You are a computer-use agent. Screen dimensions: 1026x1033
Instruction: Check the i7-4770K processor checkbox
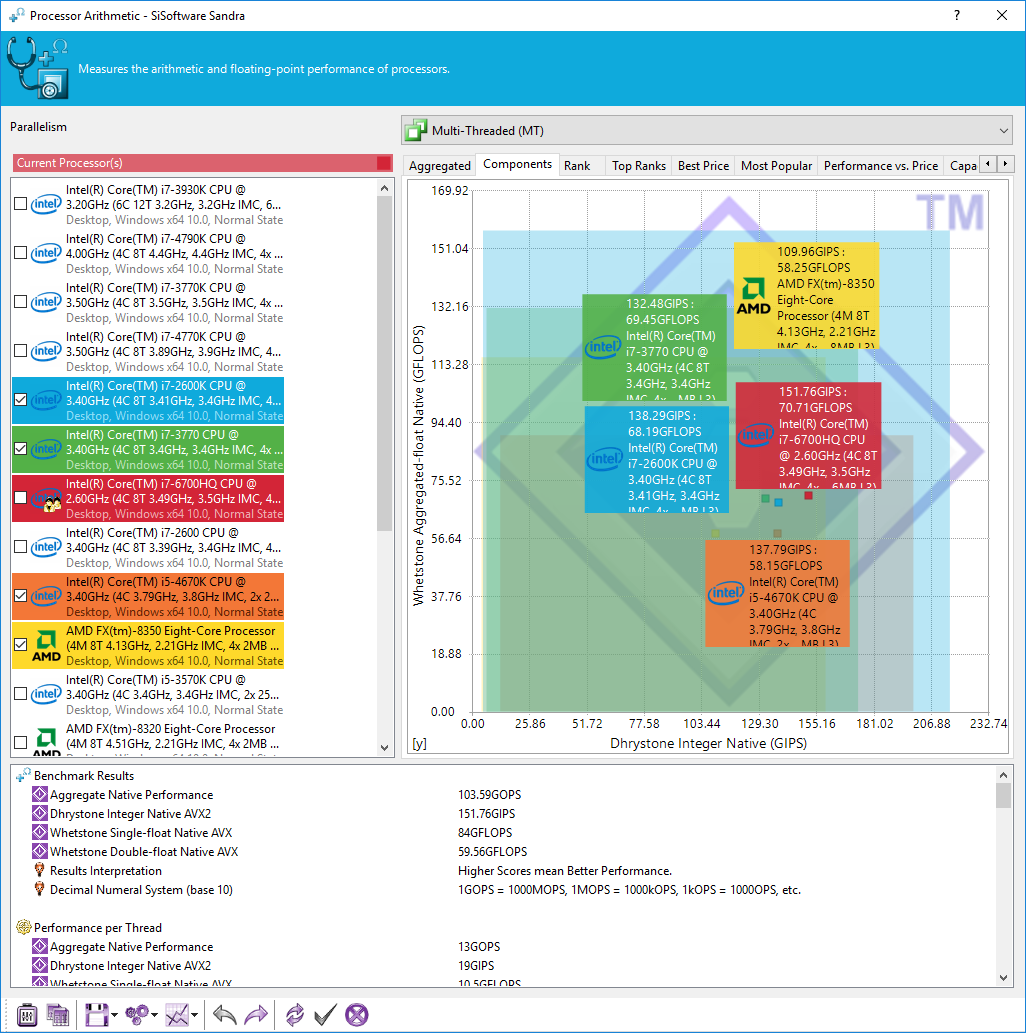point(20,351)
